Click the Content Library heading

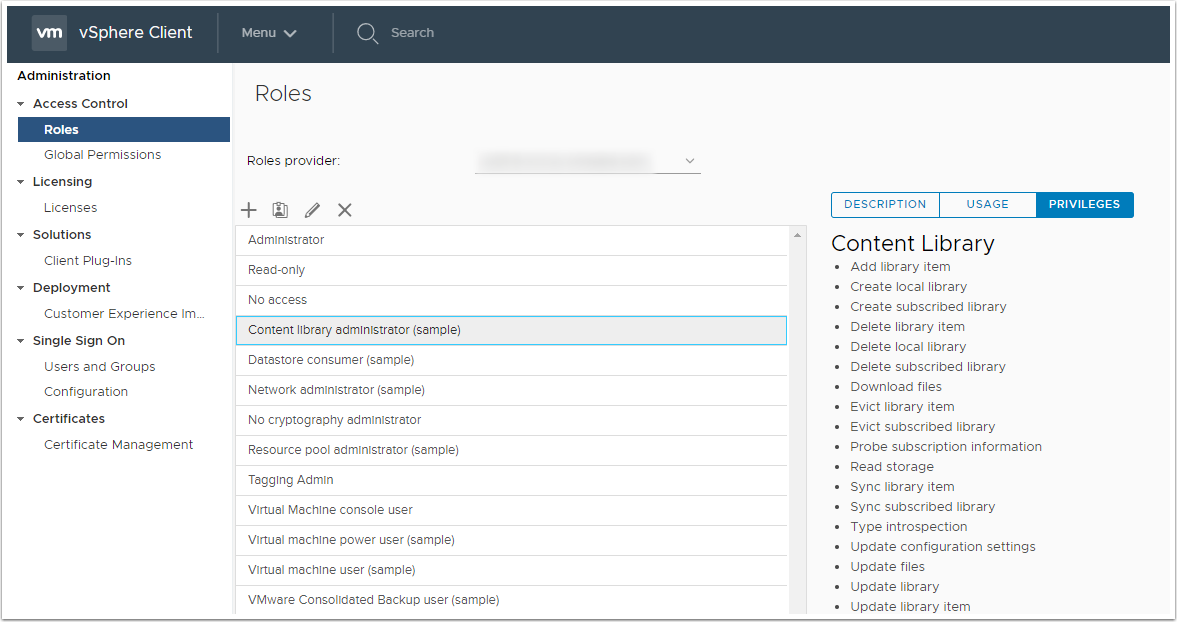click(x=913, y=244)
